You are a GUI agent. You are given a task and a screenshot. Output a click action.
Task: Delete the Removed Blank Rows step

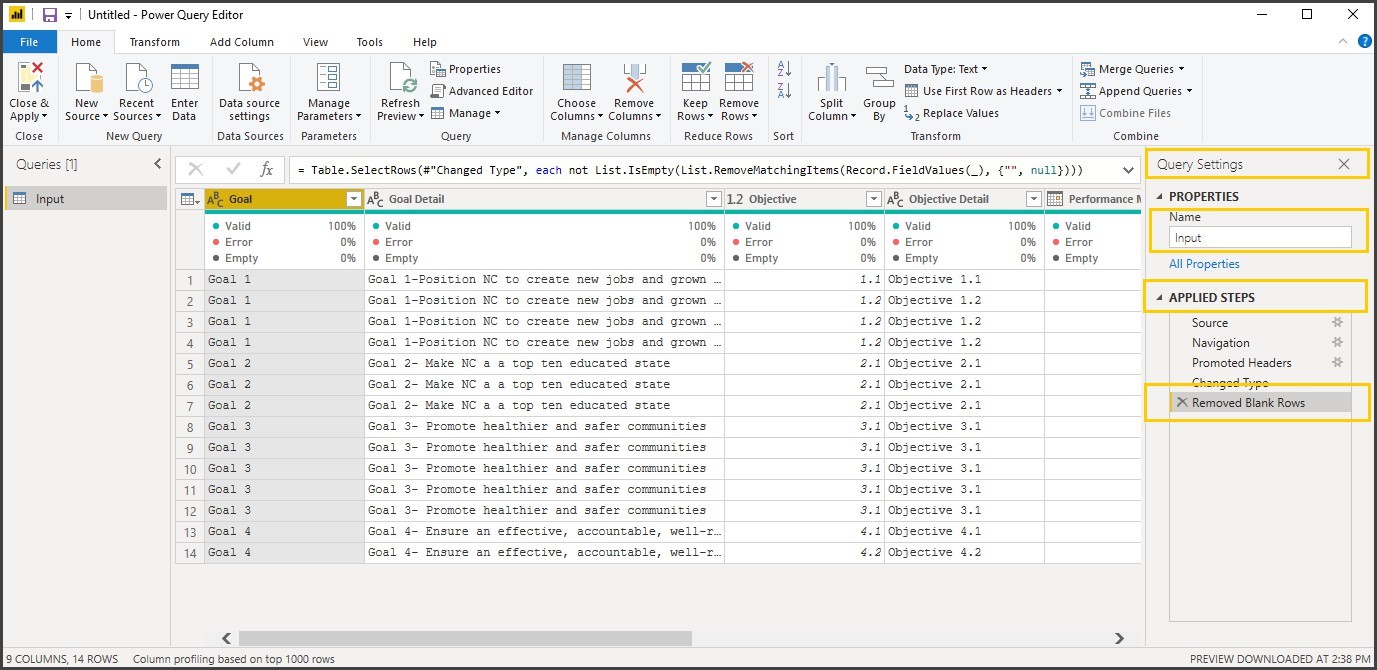click(1182, 403)
